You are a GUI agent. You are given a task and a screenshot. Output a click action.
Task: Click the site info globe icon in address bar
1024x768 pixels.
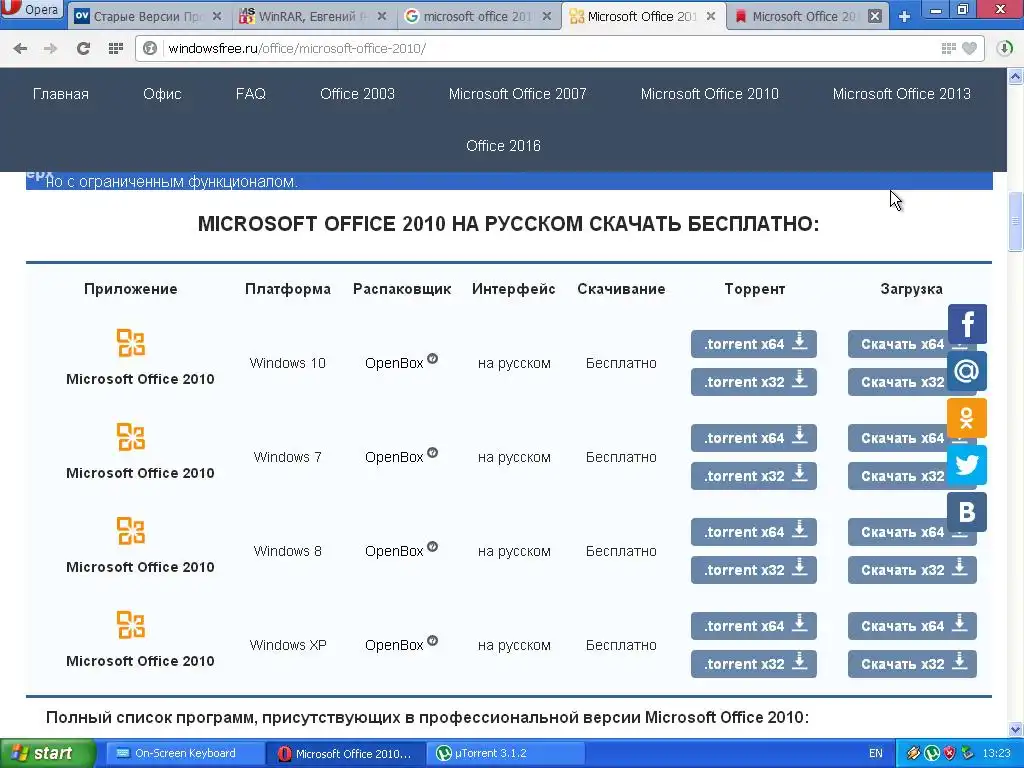150,48
